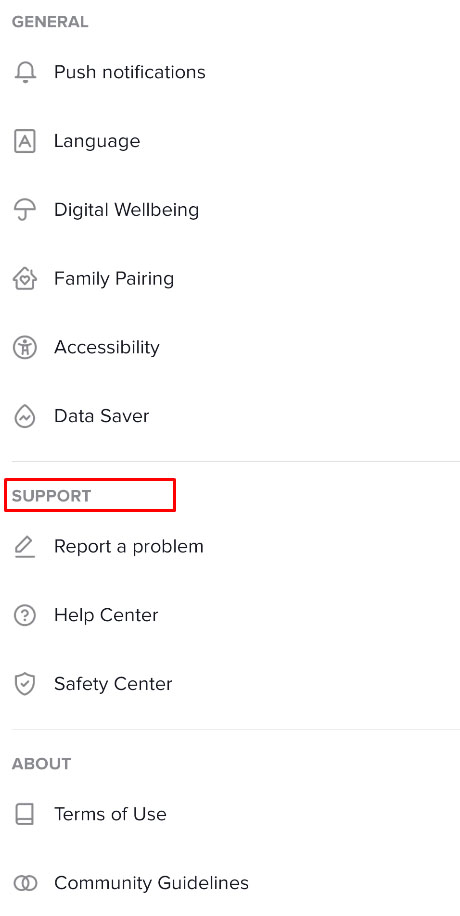This screenshot has height=916, width=460.
Task: Tap the overlapping circles Community Guidelines icon
Action: (x=25, y=883)
